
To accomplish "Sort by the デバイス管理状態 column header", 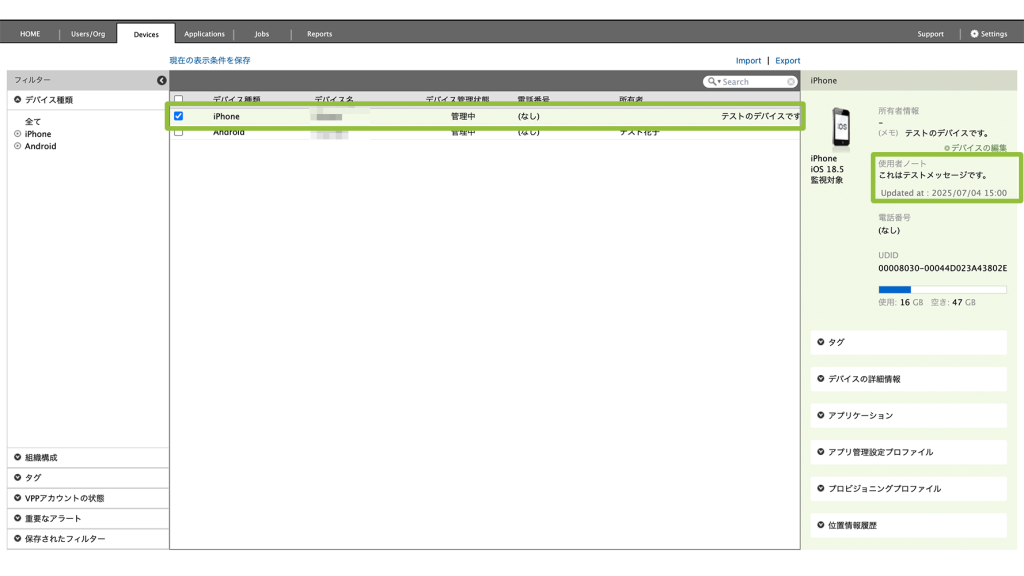I will (457, 100).
